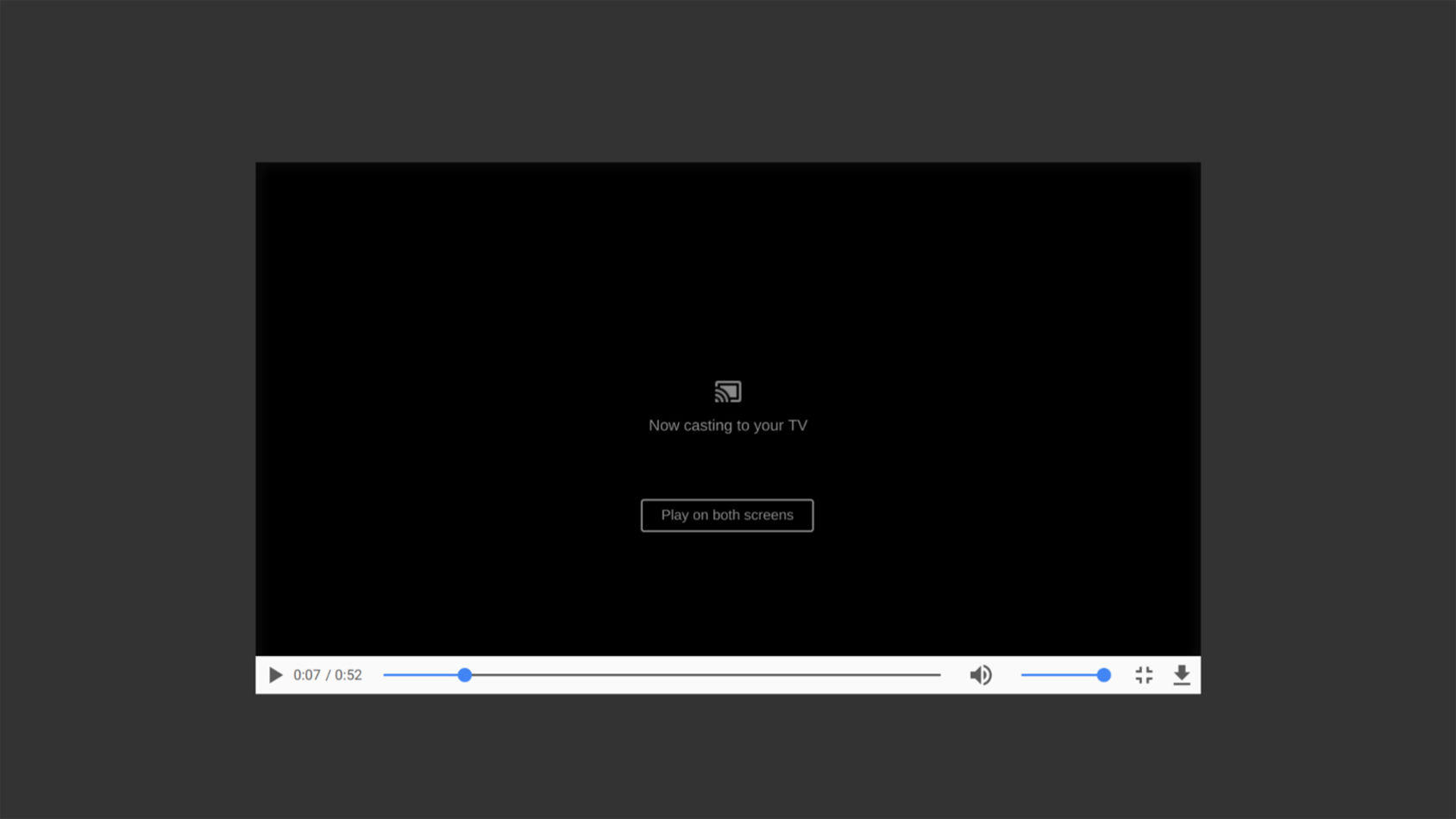
Task: Download the video with the arrow icon
Action: coord(1182,675)
